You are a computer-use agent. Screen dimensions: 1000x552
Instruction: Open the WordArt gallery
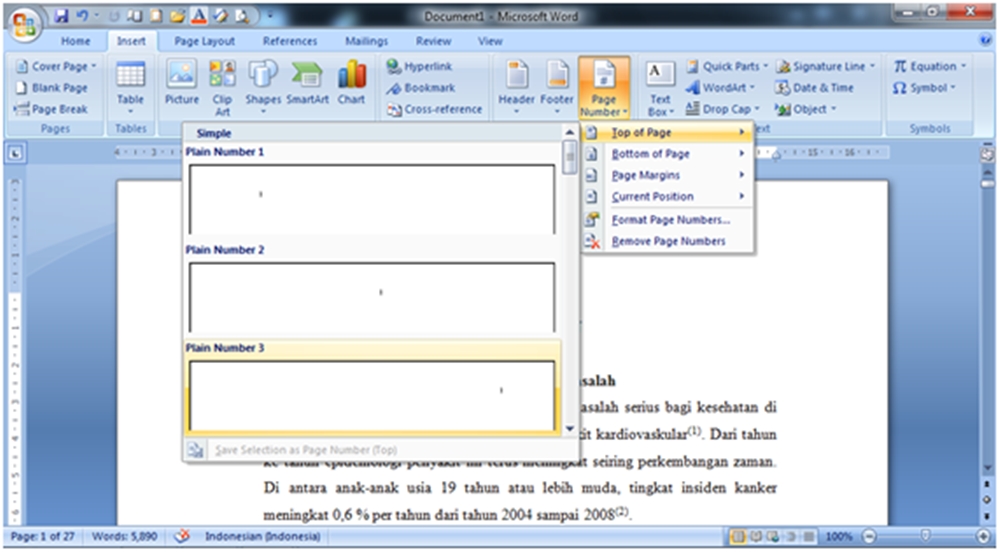(x=721, y=88)
